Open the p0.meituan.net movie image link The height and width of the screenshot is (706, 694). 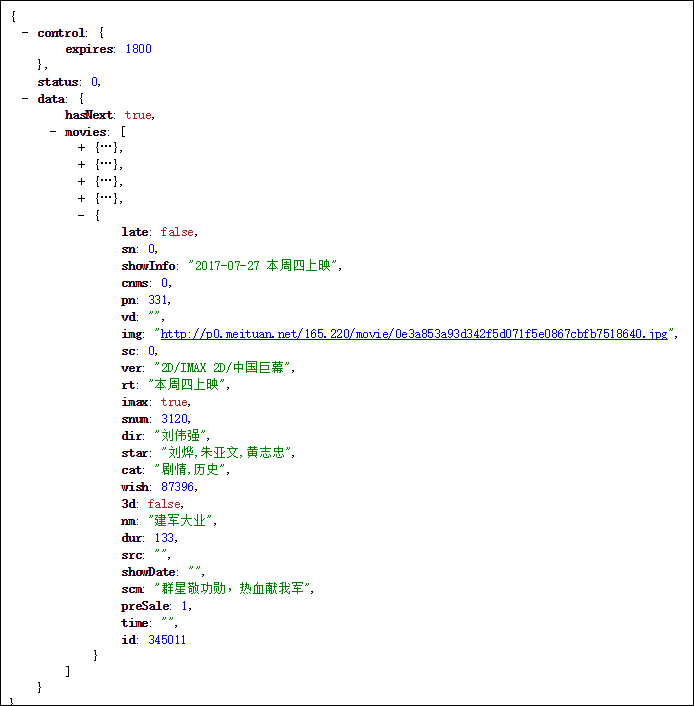click(x=414, y=334)
